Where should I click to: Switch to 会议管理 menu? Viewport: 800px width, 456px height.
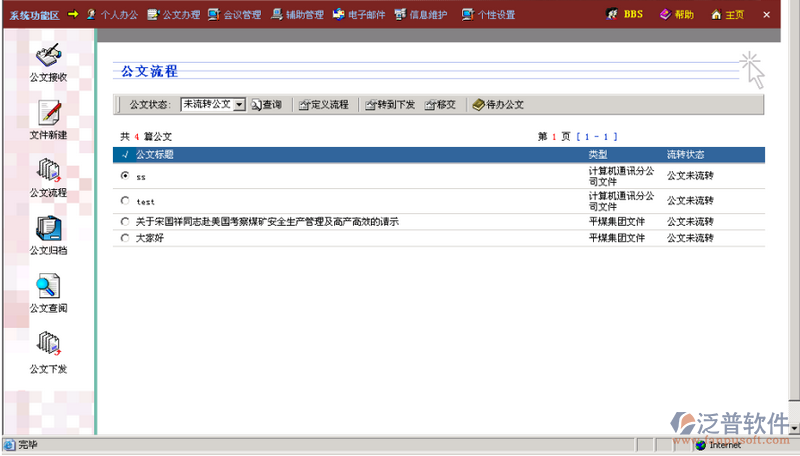235,15
